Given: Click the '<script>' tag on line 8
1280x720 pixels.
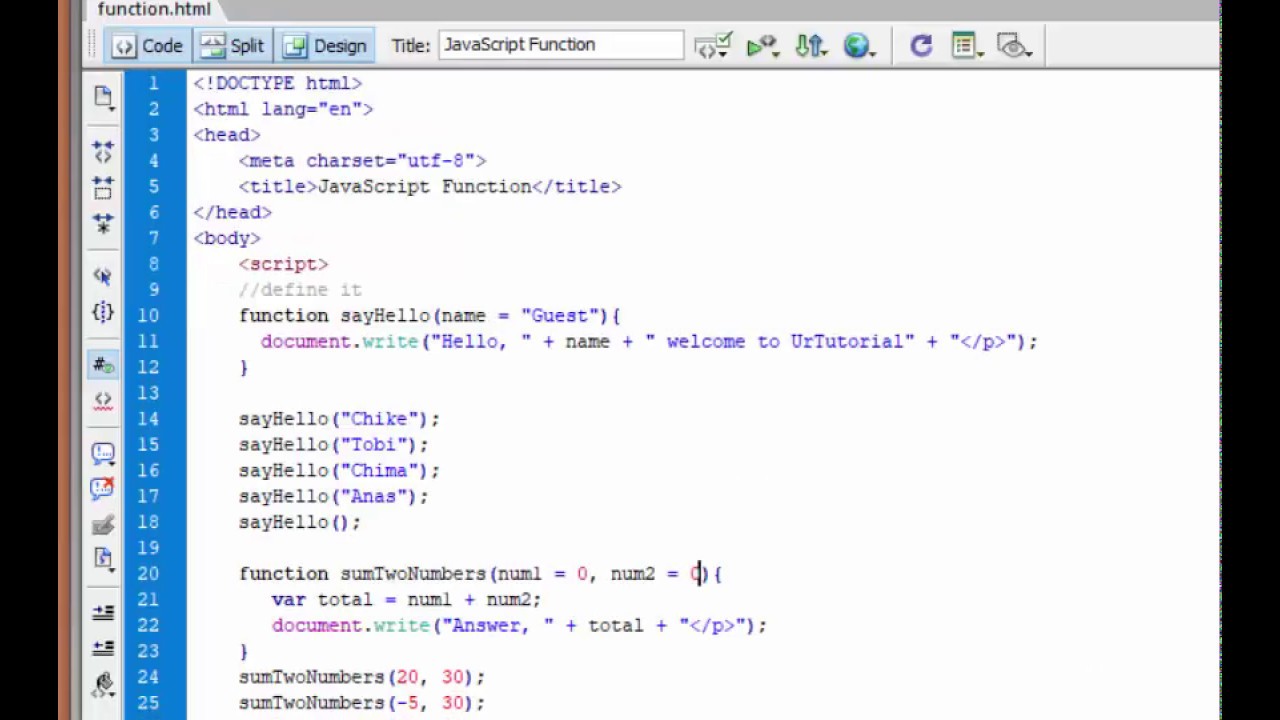Looking at the screenshot, I should (x=283, y=264).
